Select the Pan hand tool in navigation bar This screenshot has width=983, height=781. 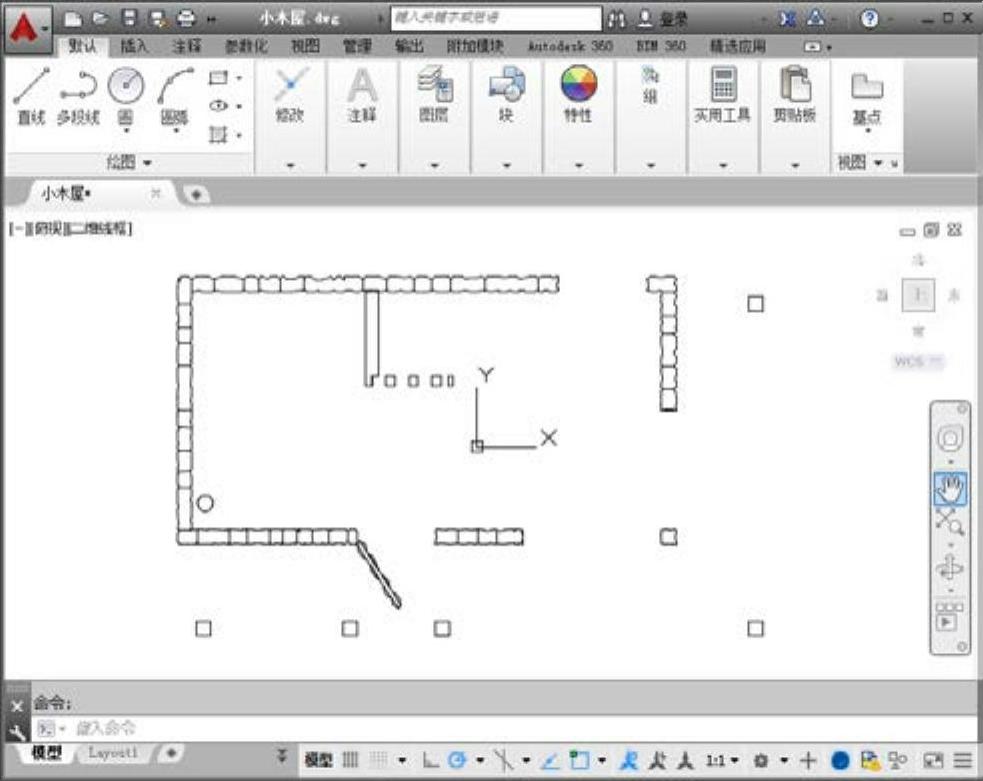[x=950, y=489]
